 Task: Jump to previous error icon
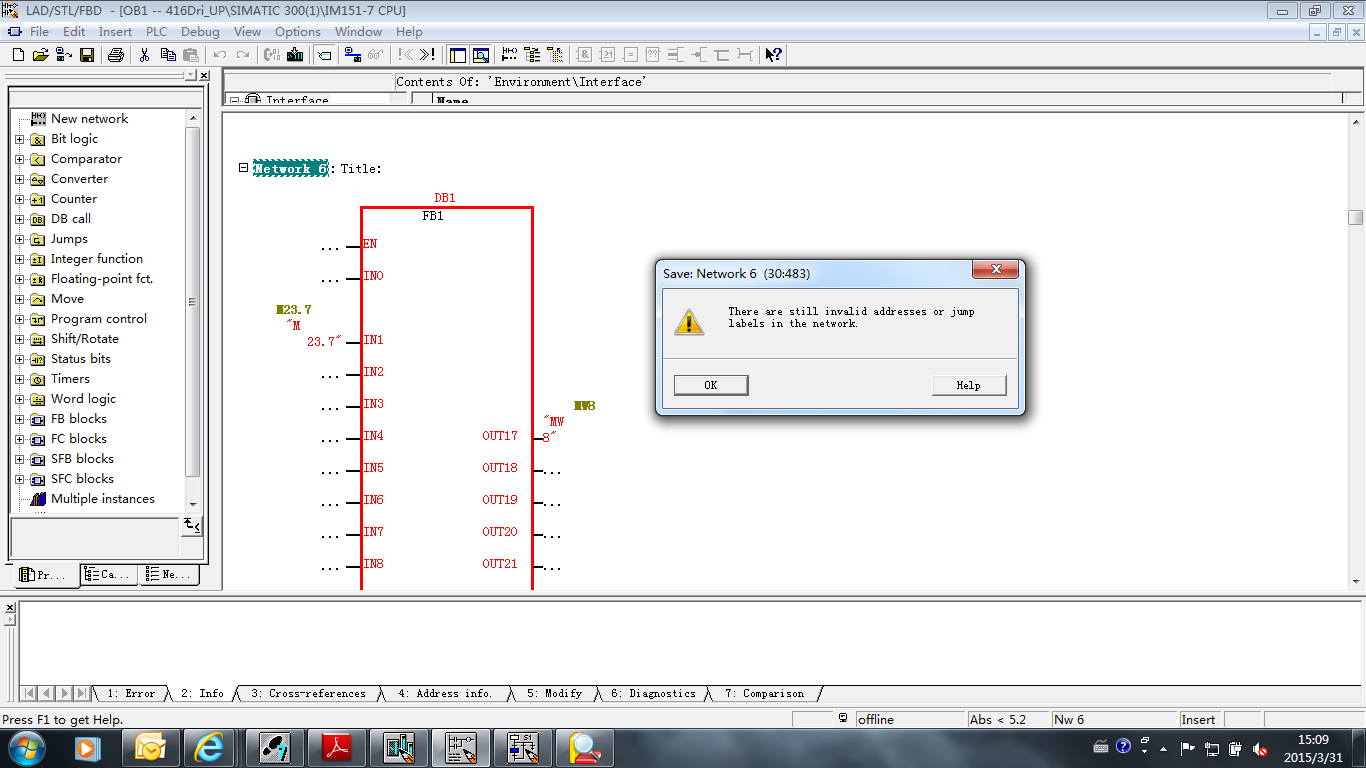pos(405,55)
